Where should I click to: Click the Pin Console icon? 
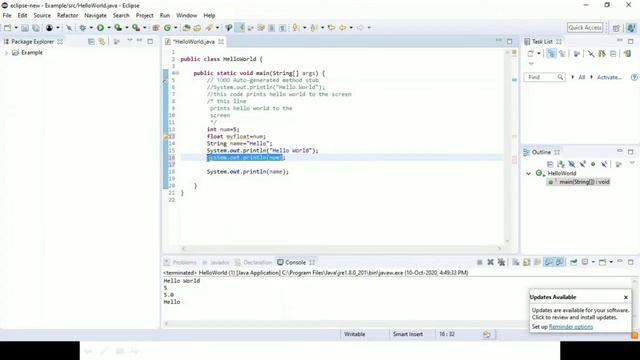pyautogui.click(x=573, y=262)
